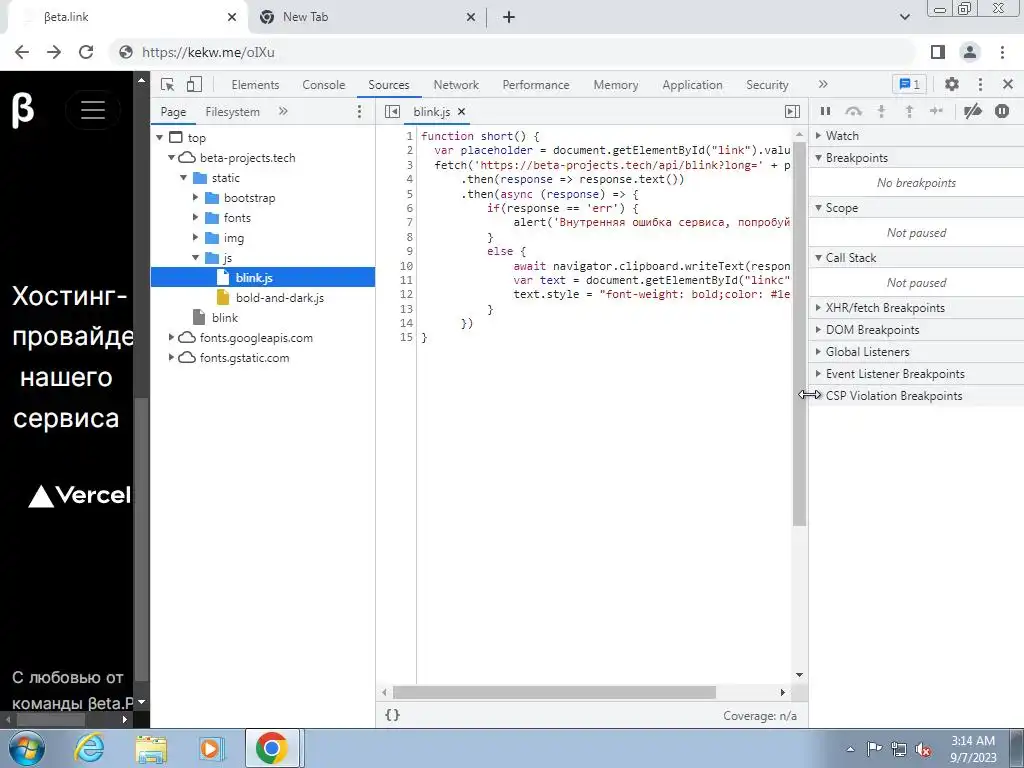Click the kekw.me address bar

tap(515, 52)
